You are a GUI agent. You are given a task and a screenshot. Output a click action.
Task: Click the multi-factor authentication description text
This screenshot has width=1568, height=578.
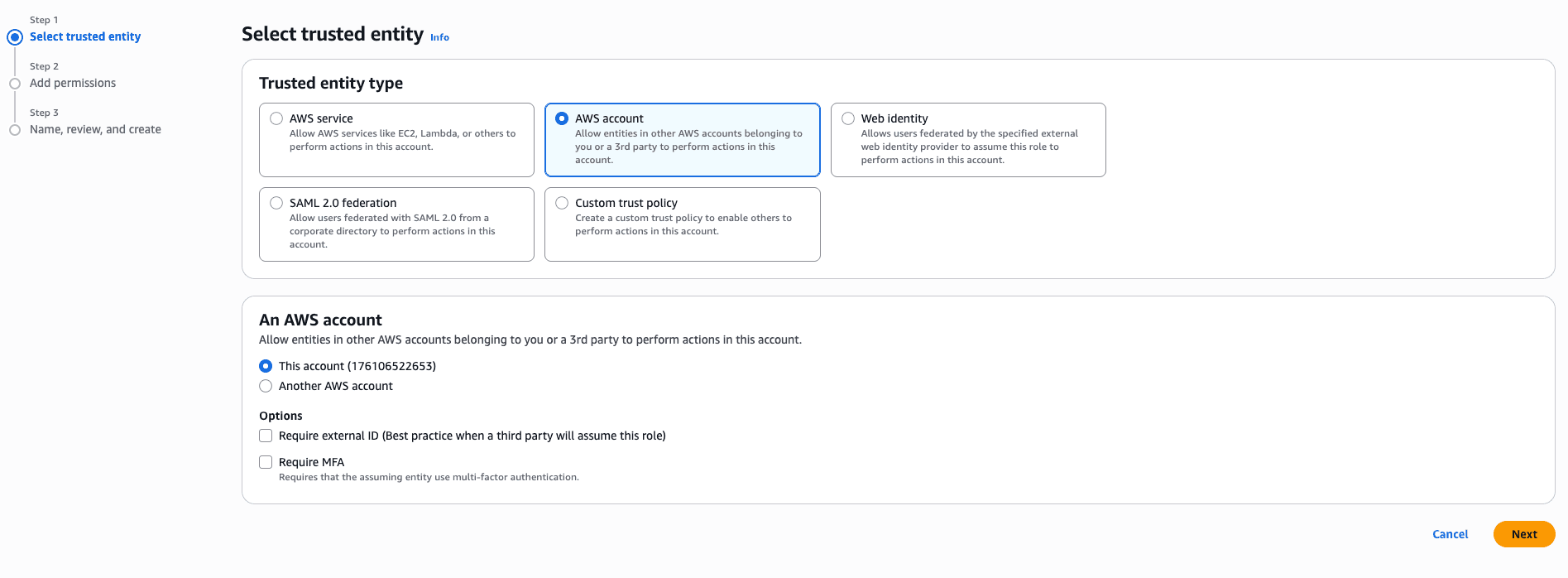[429, 477]
